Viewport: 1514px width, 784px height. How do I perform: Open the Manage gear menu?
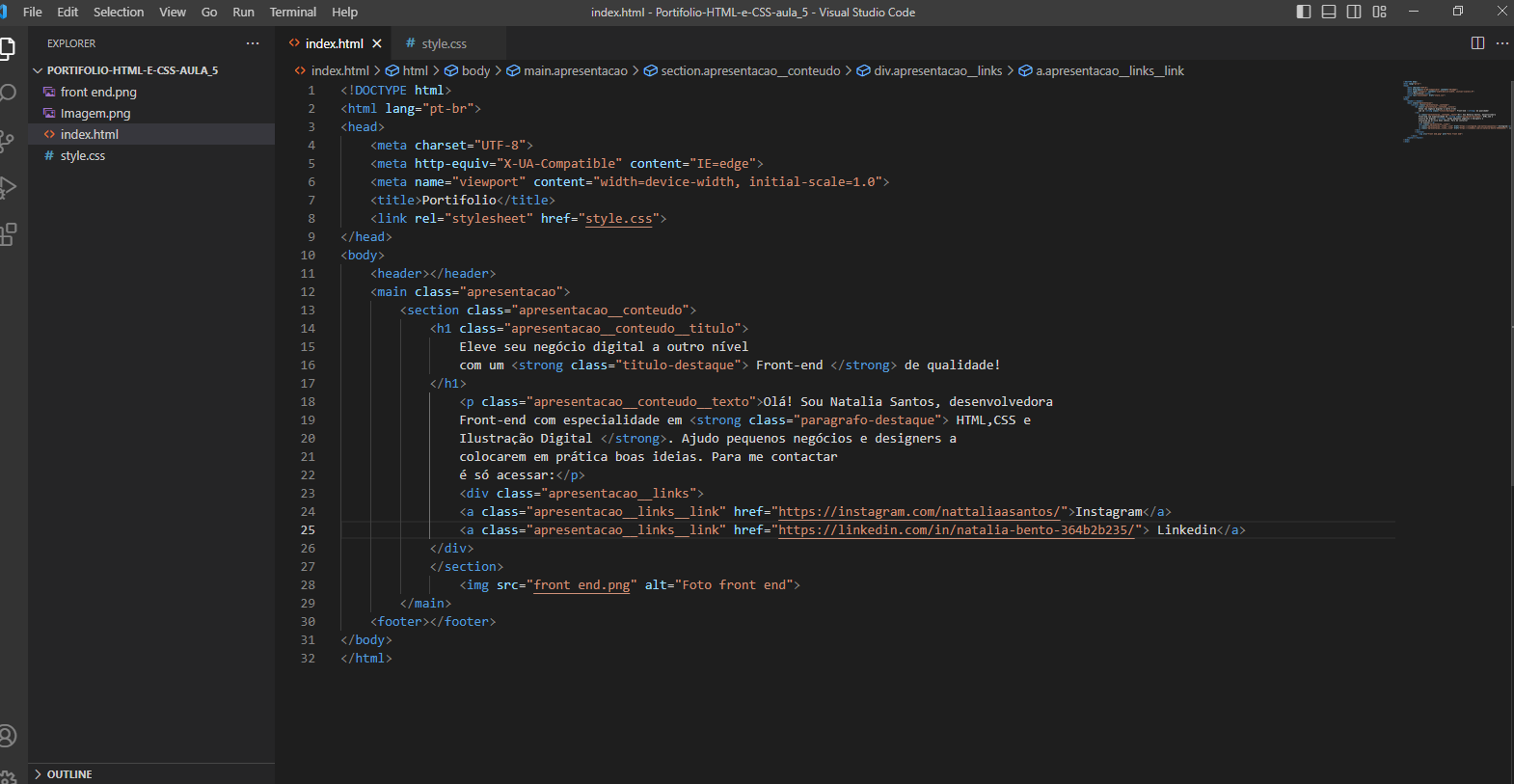point(7,776)
